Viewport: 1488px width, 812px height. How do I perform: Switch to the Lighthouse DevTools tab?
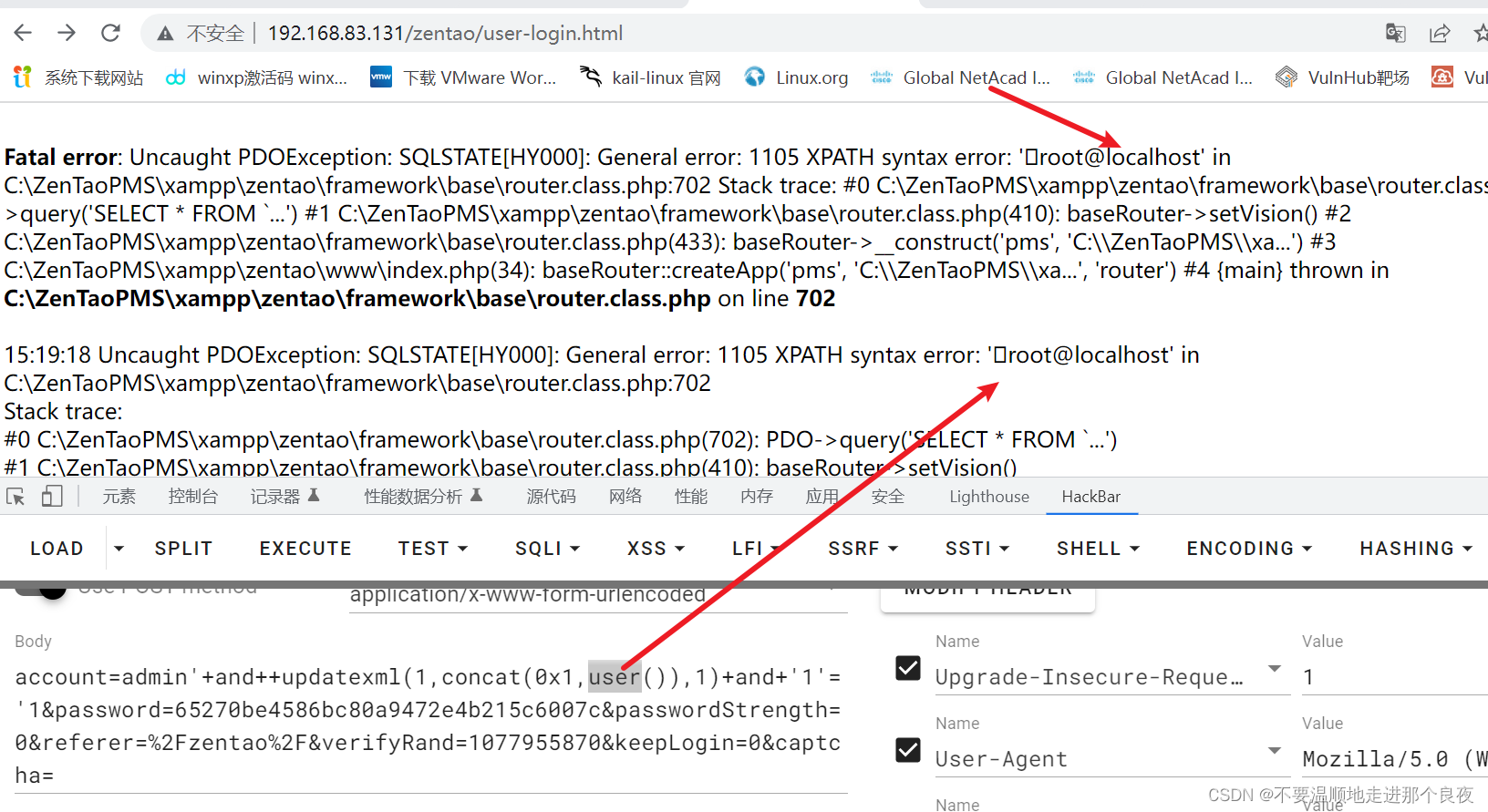(989, 497)
